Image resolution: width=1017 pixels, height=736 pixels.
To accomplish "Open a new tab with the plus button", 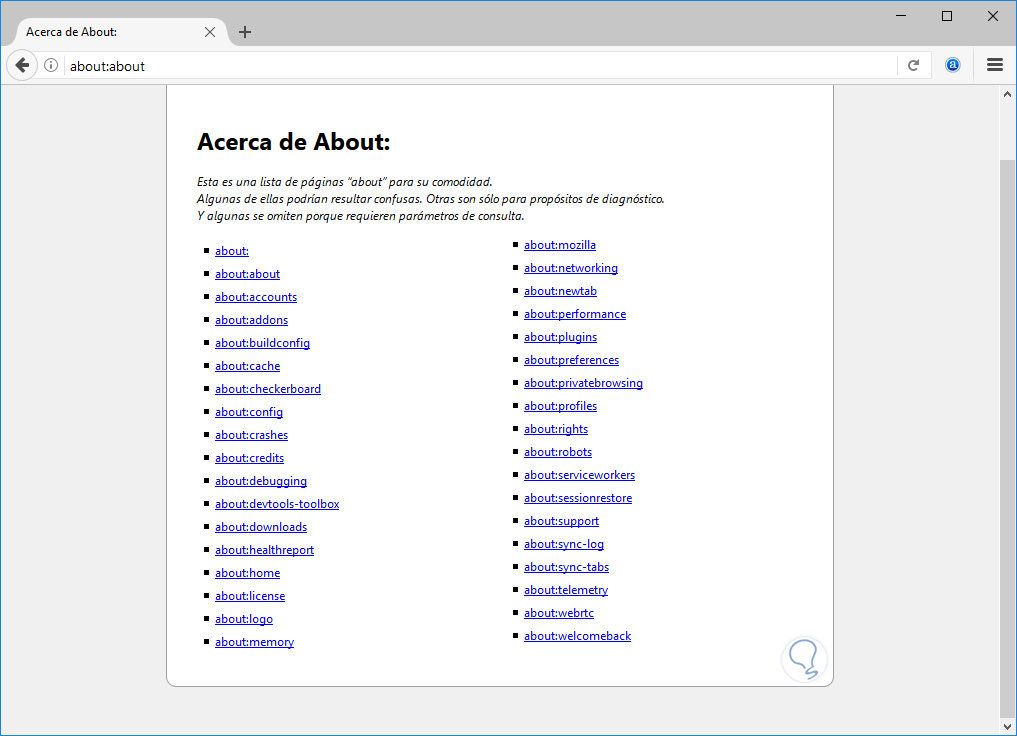I will coord(245,32).
